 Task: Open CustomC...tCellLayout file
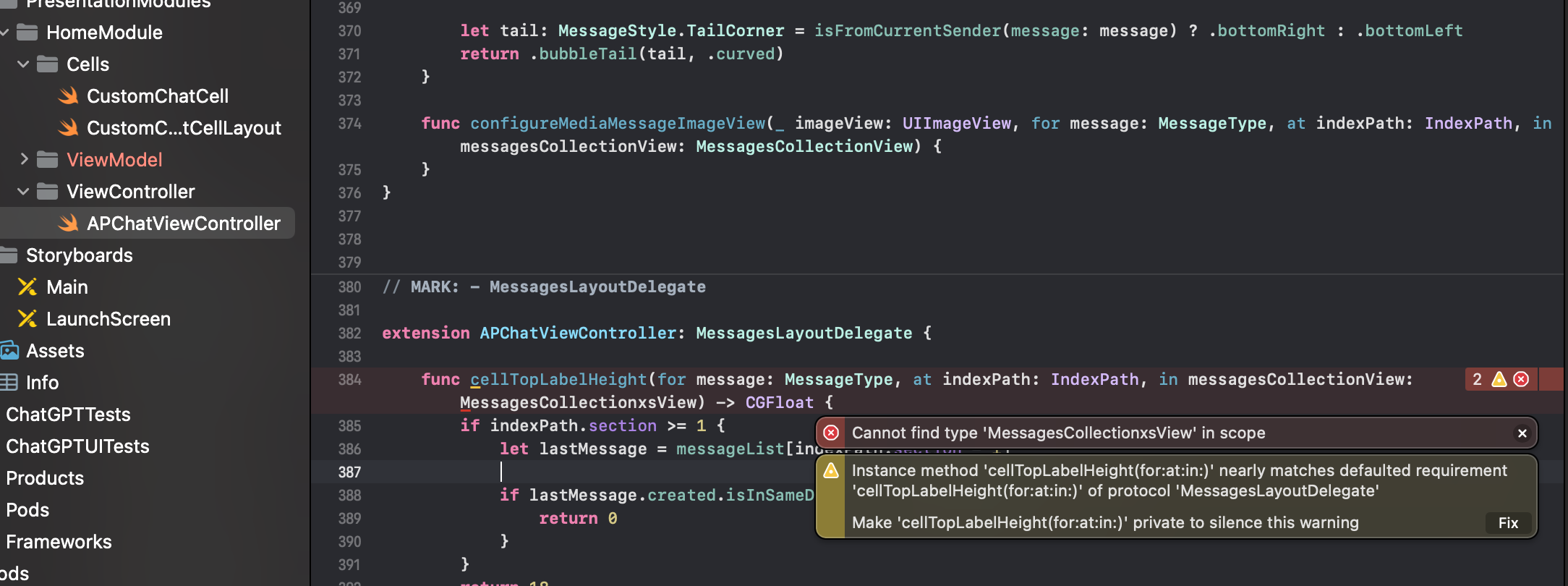pos(184,128)
